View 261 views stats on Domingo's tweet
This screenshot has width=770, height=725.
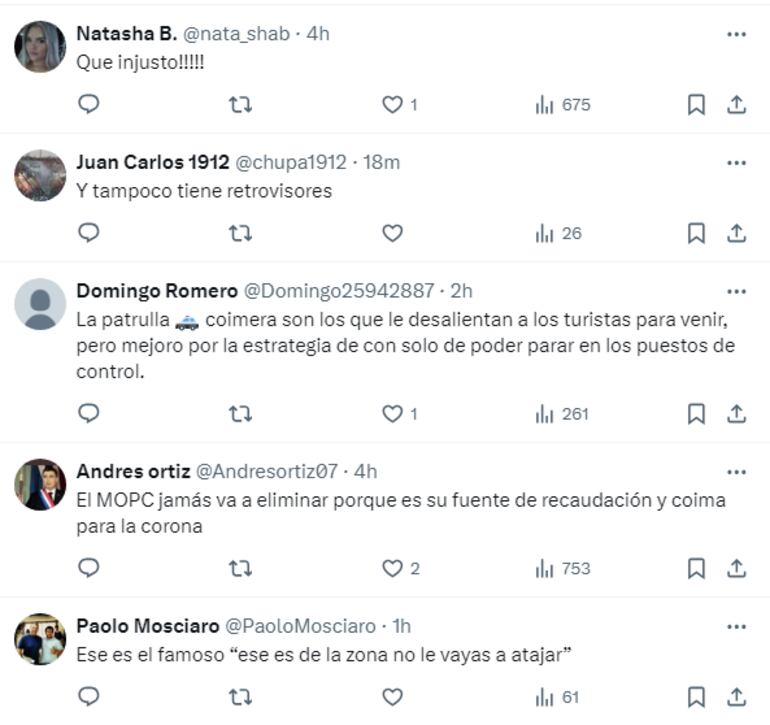(563, 413)
